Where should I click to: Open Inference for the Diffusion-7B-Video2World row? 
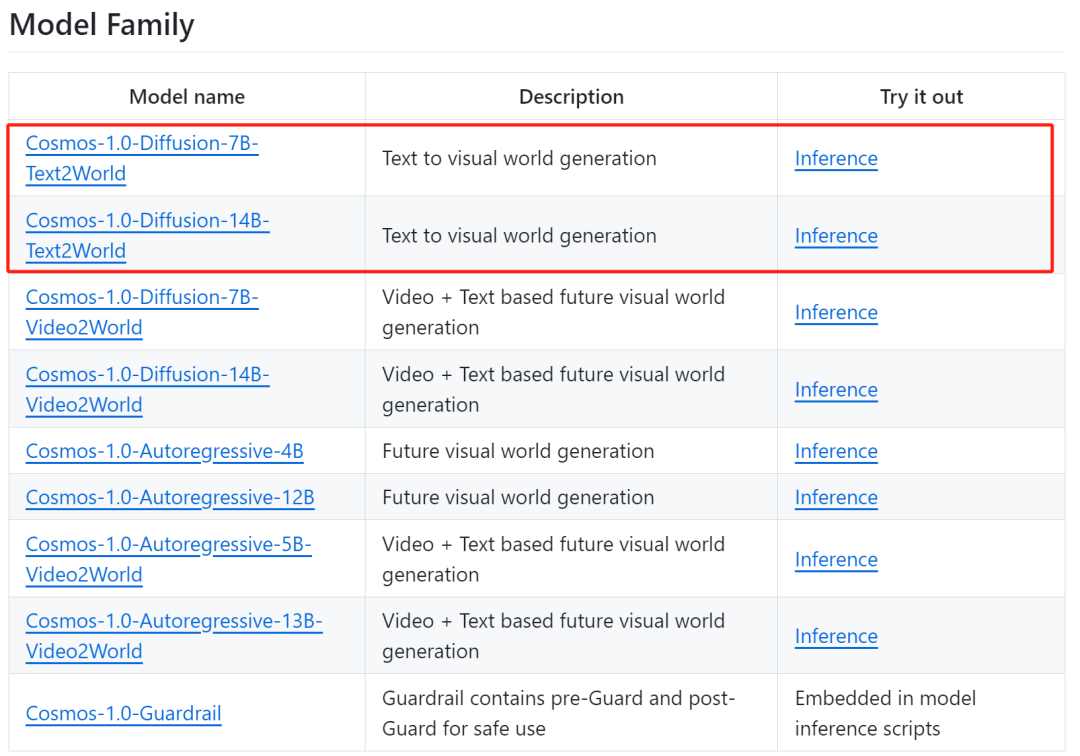pos(836,313)
